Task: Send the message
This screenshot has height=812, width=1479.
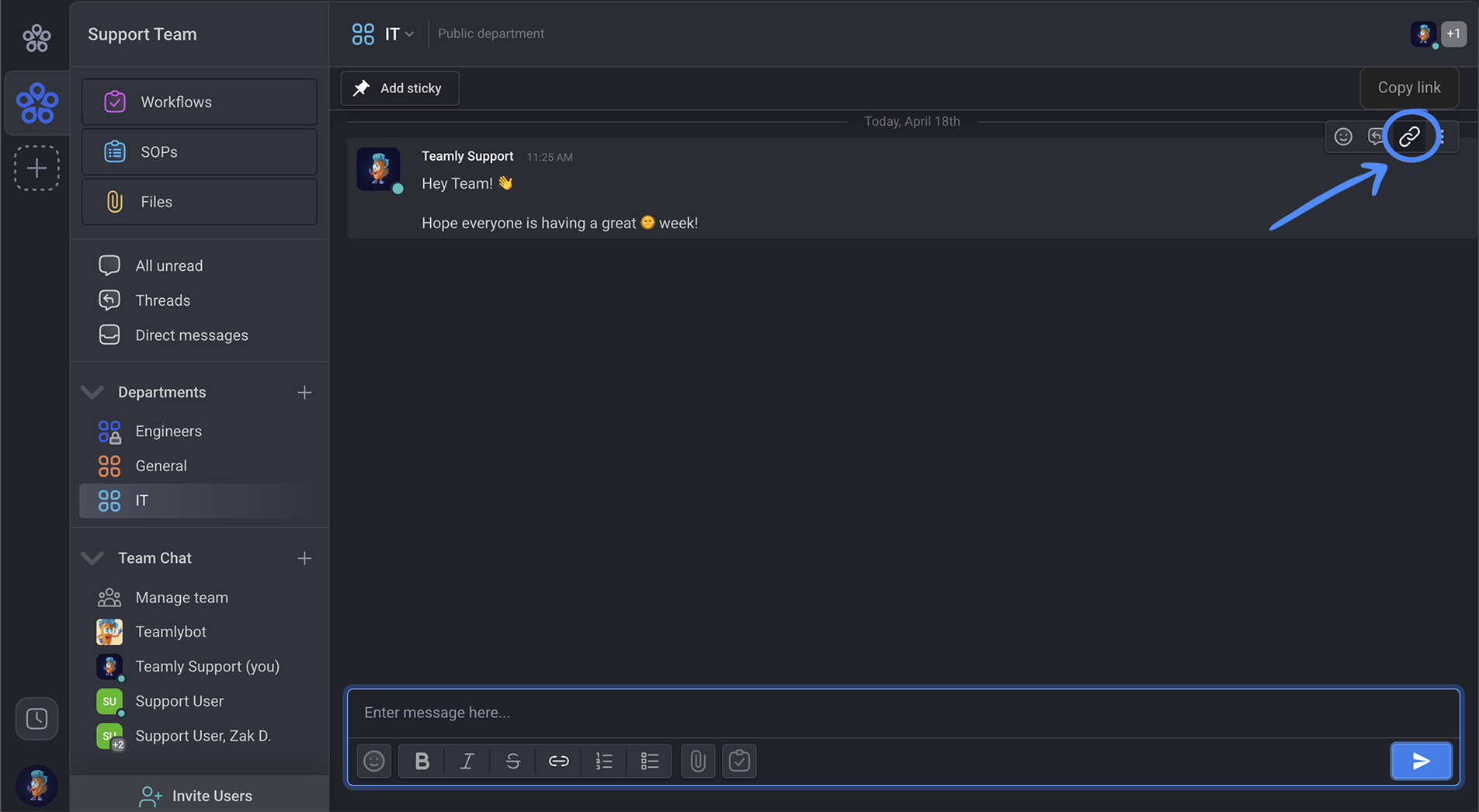Action: [1421, 762]
